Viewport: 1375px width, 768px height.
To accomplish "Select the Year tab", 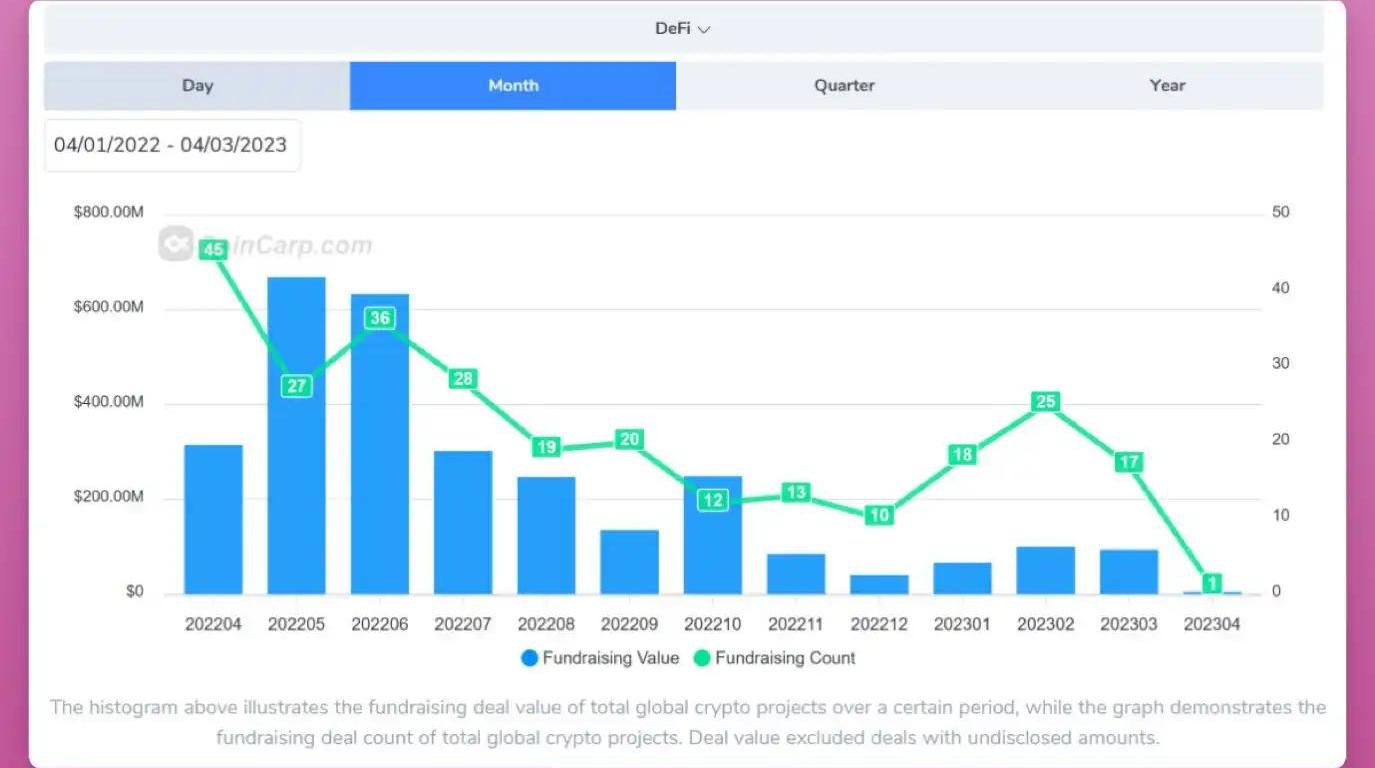I will (x=1167, y=86).
